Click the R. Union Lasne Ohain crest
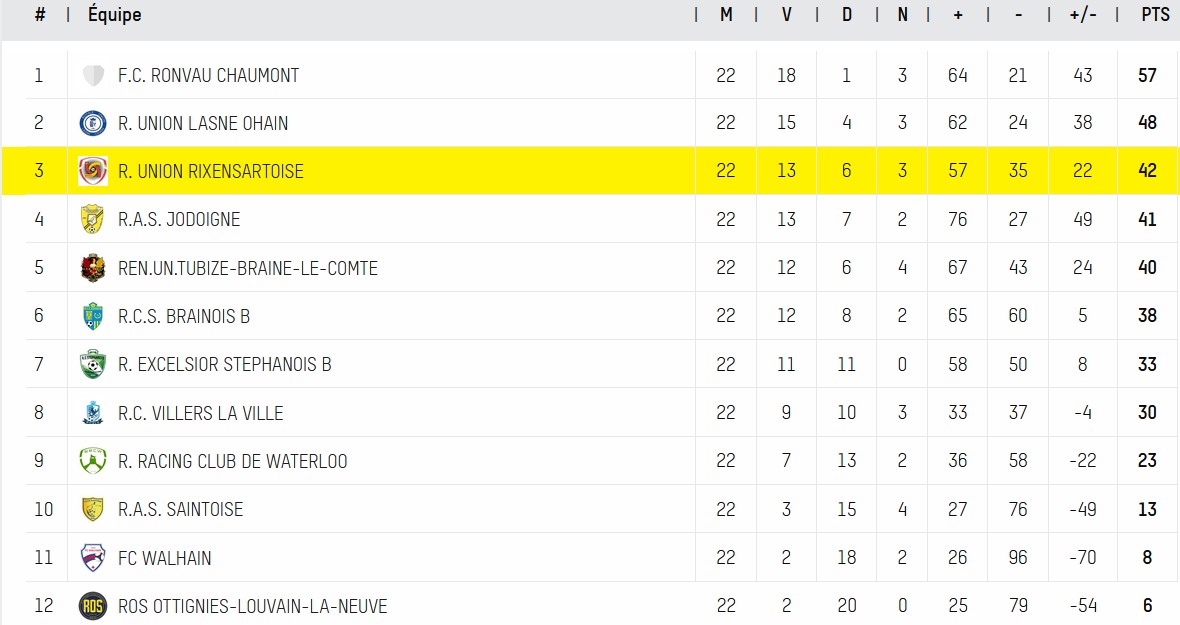The height and width of the screenshot is (625, 1180). tap(93, 123)
